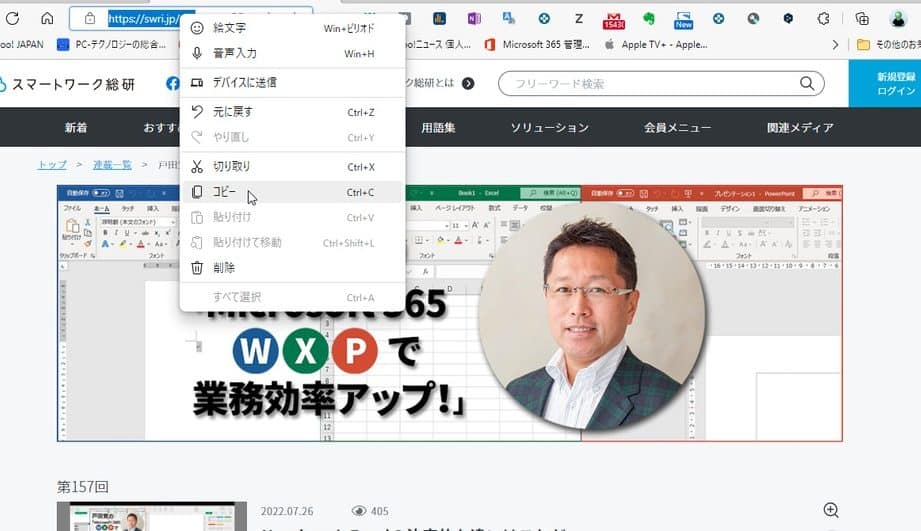Click the search magnifier in フリーワード検索
The image size is (921, 531).
pyautogui.click(x=808, y=84)
